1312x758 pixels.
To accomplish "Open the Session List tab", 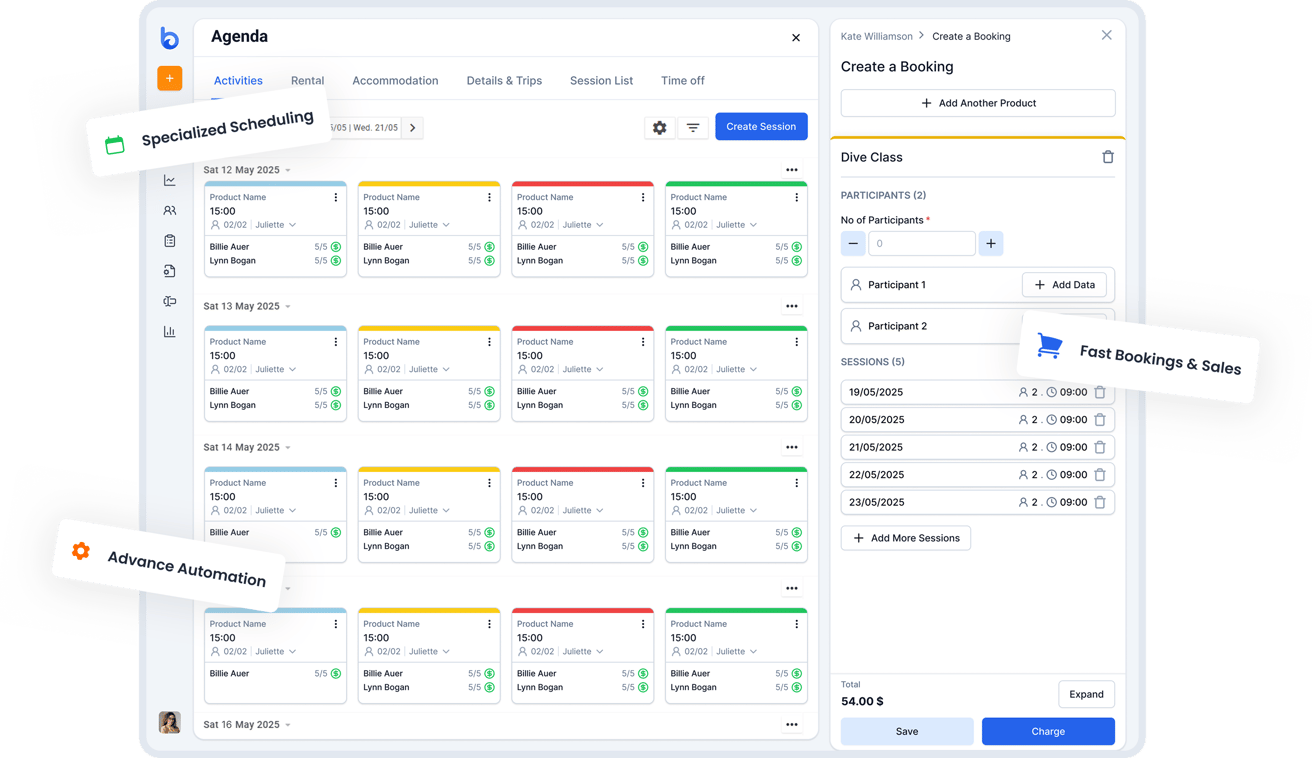I will pos(601,81).
